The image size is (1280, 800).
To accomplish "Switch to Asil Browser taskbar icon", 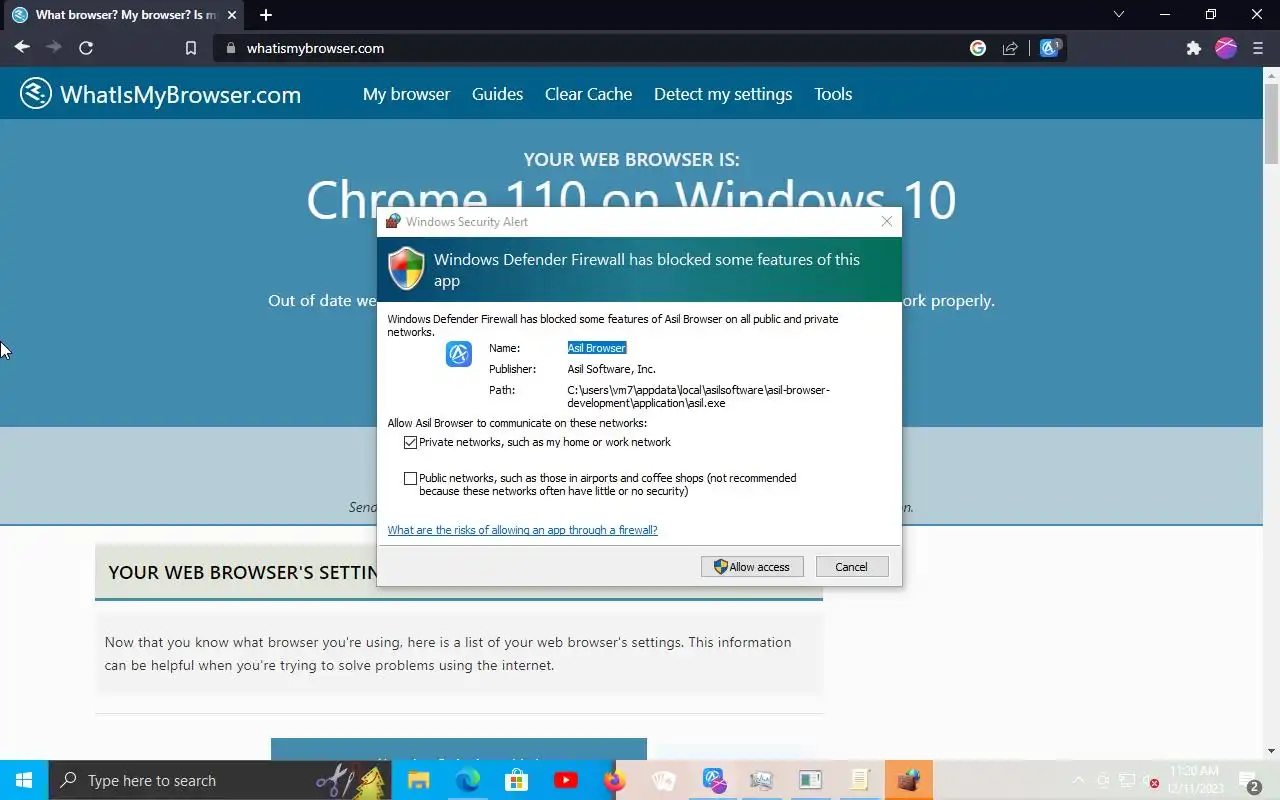I will 713,780.
